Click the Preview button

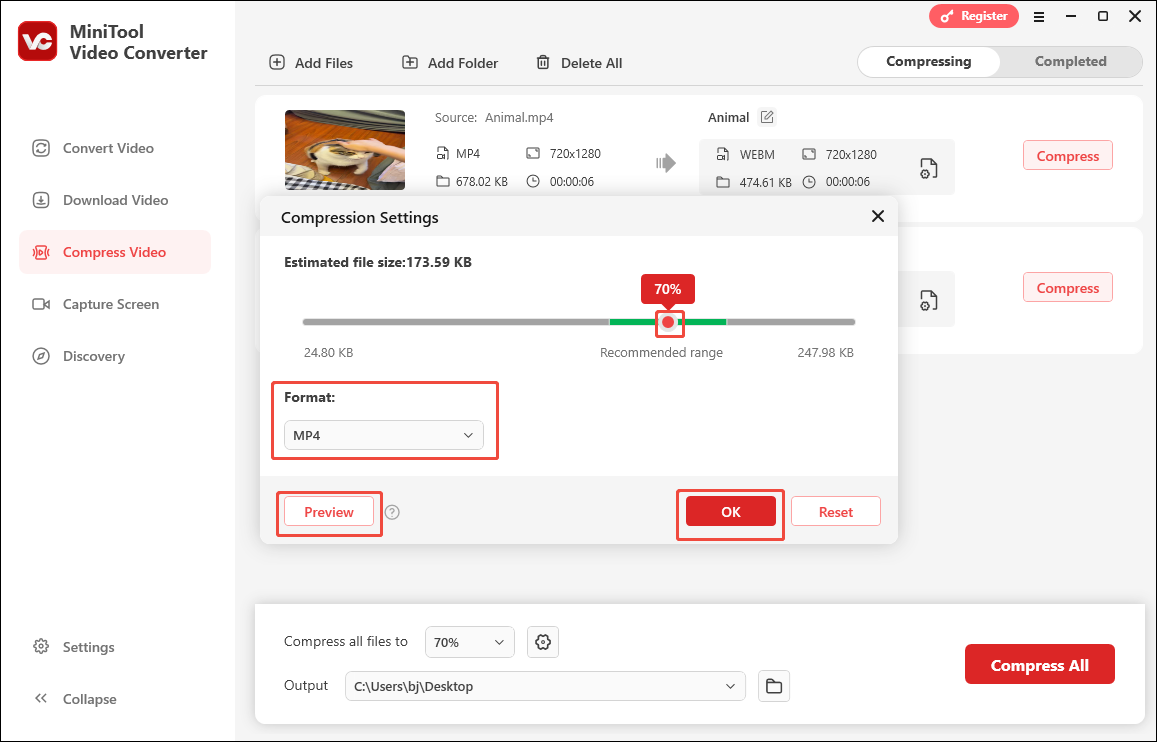[x=329, y=512]
